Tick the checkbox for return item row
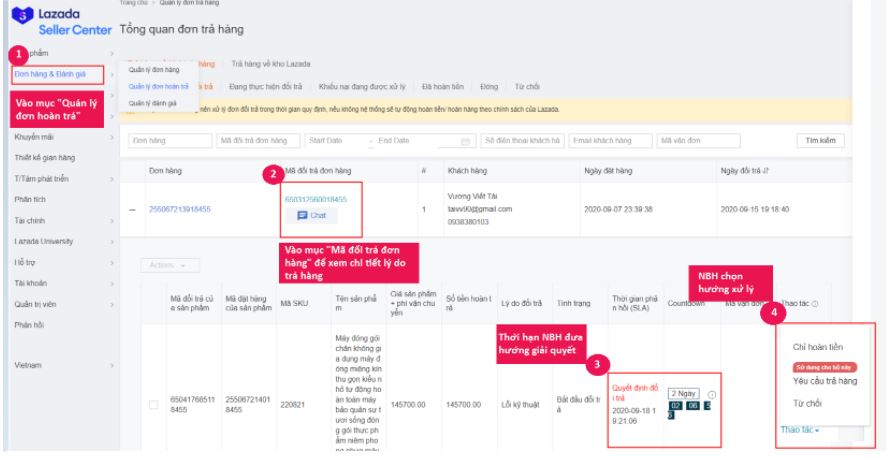The width and height of the screenshot is (886, 458). coord(153,405)
